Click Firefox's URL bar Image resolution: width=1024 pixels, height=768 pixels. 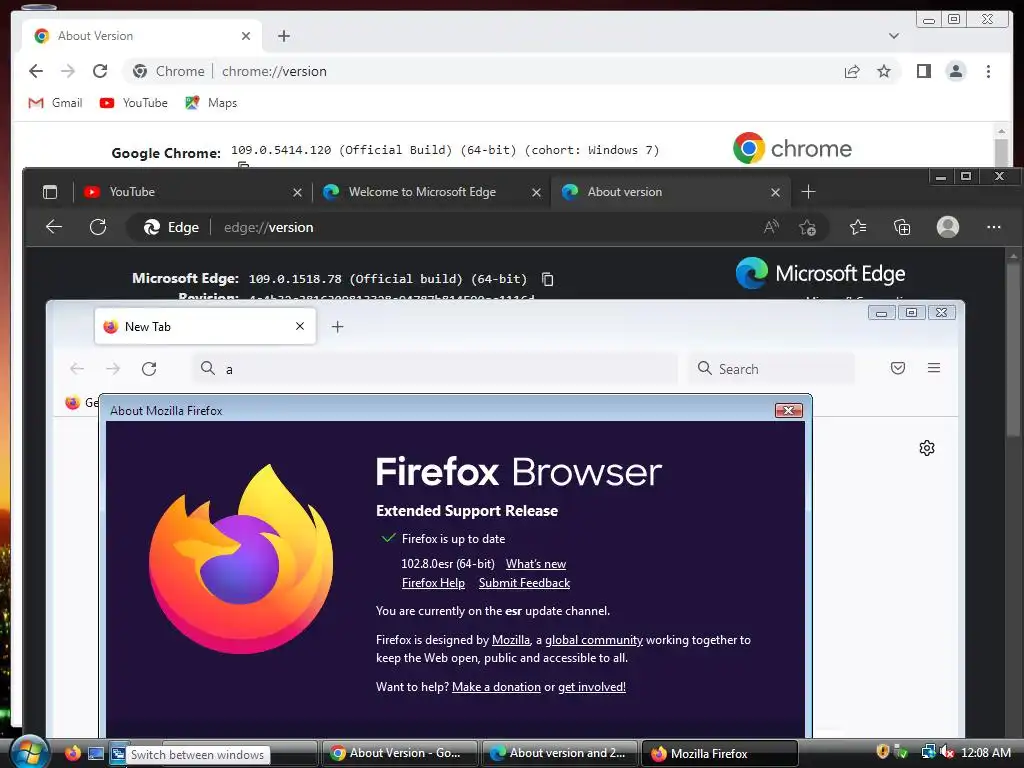435,369
